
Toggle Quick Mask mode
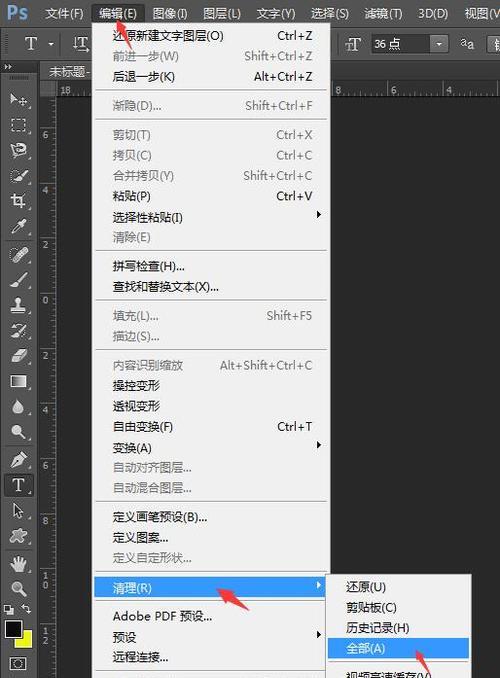[18, 663]
